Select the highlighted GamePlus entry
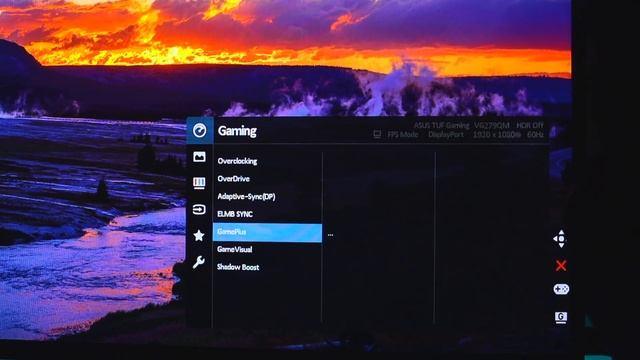The width and height of the screenshot is (640, 360). coord(267,233)
